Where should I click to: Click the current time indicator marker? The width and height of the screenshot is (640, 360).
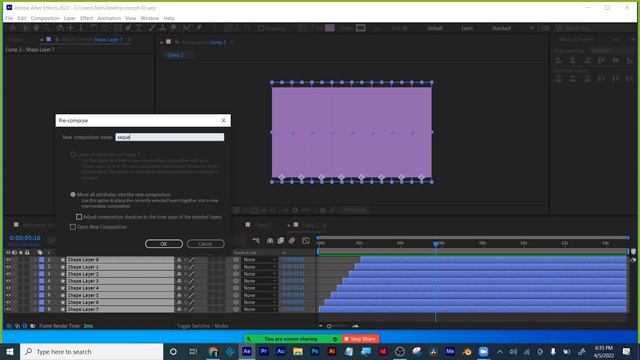pos(436,244)
